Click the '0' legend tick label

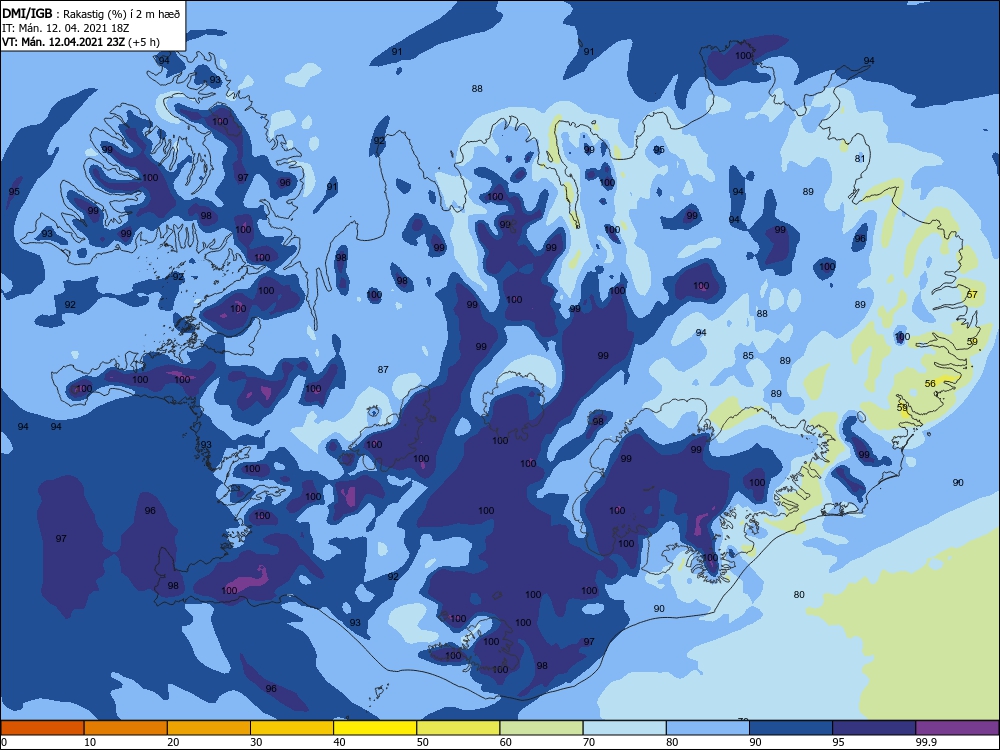(x=4, y=742)
